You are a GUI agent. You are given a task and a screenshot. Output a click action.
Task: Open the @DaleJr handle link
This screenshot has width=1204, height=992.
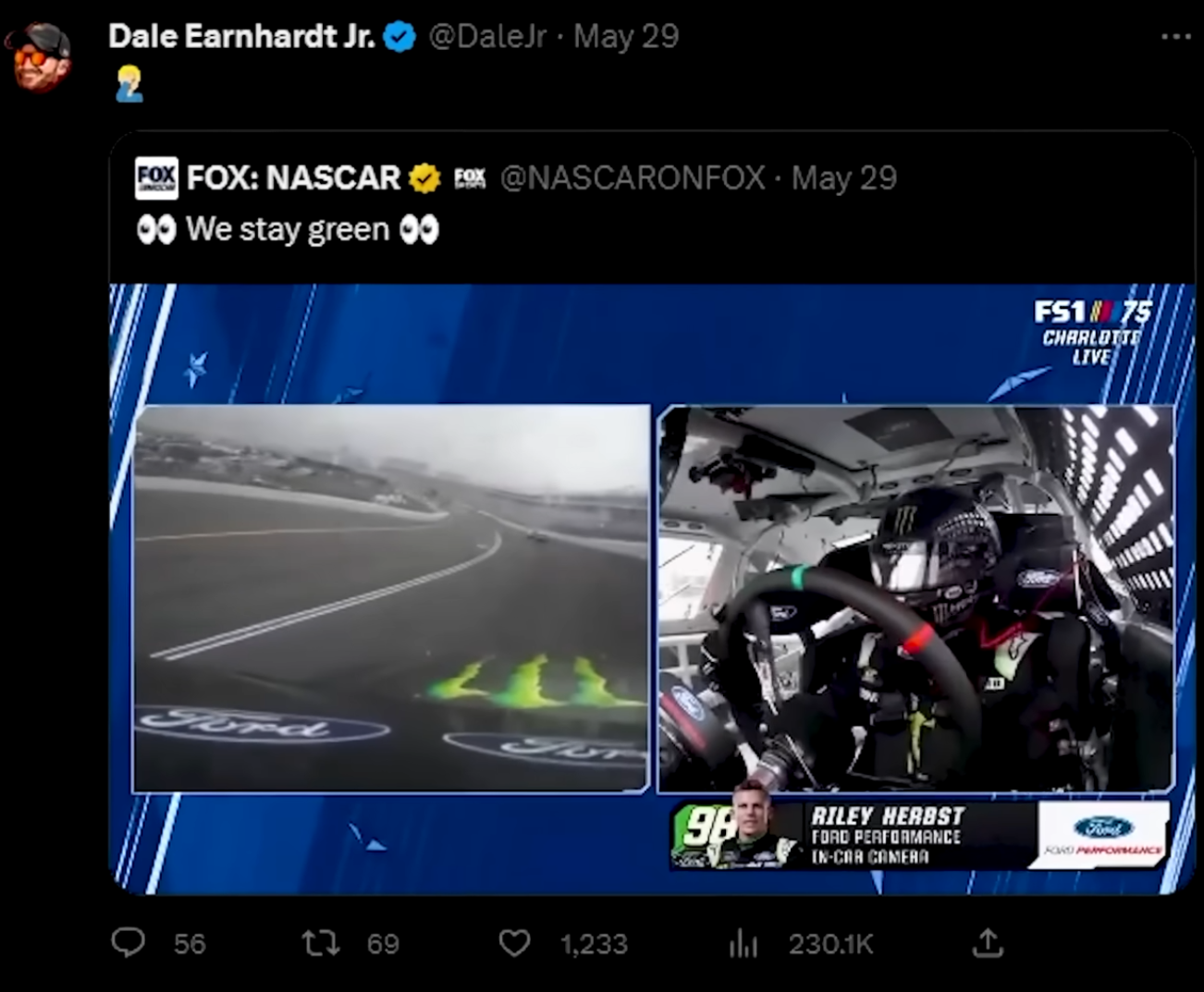tap(487, 37)
